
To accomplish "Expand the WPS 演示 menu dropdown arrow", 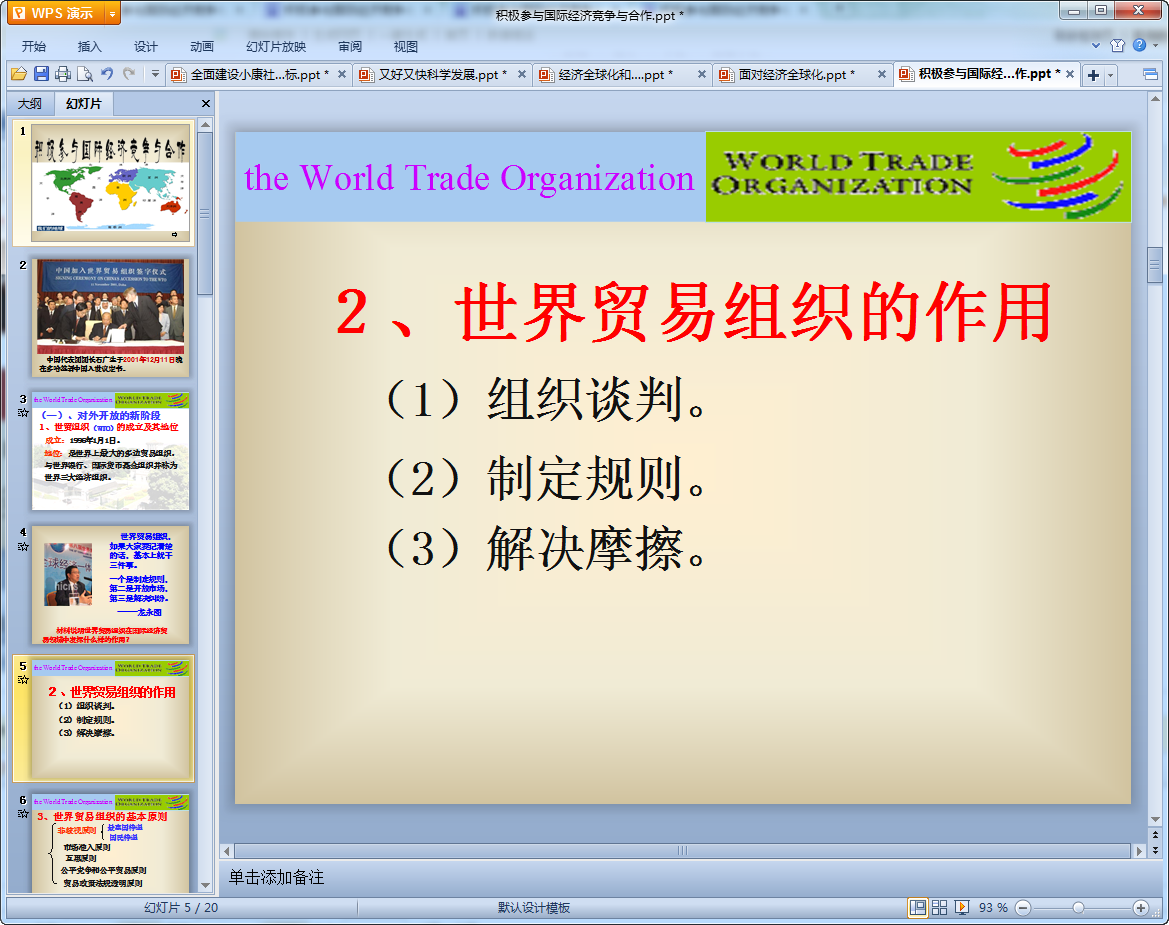I will (x=112, y=13).
